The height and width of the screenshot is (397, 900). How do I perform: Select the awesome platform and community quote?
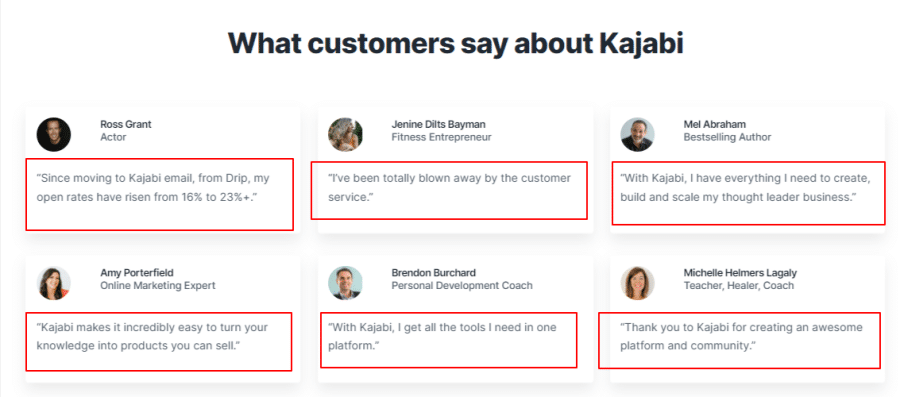tap(741, 337)
